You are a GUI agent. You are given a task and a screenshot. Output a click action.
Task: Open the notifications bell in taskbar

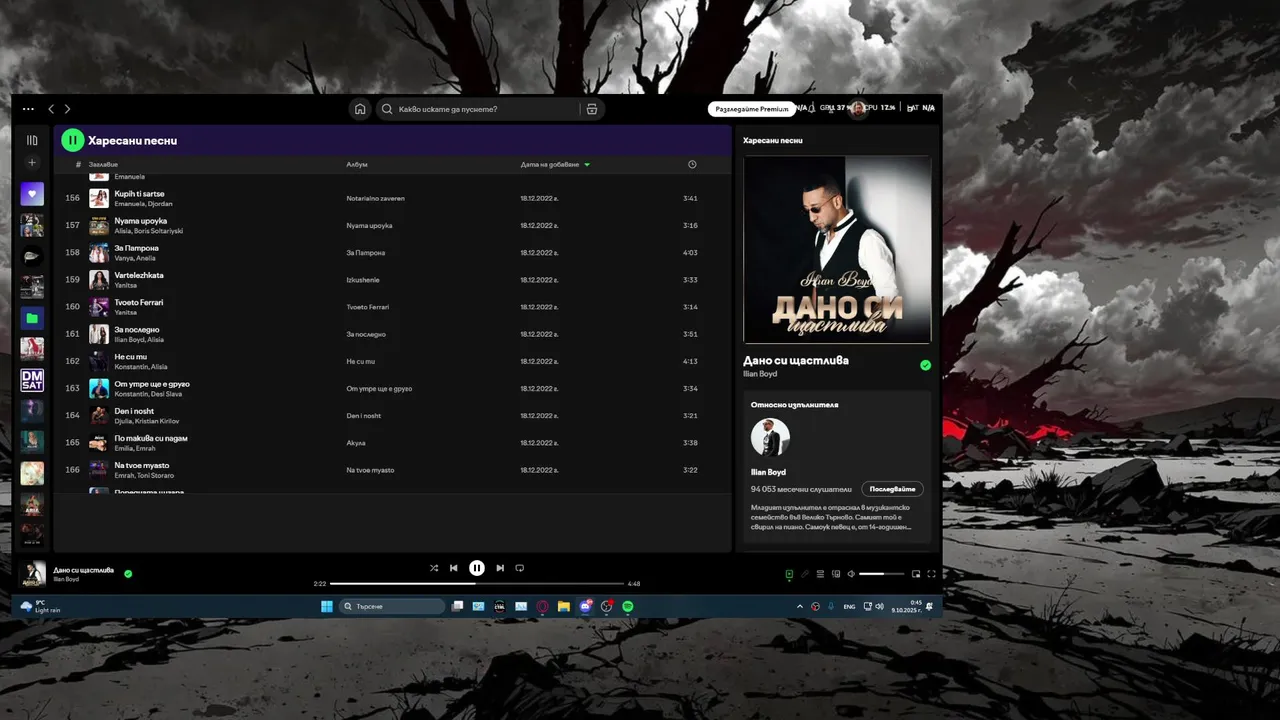[x=930, y=606]
